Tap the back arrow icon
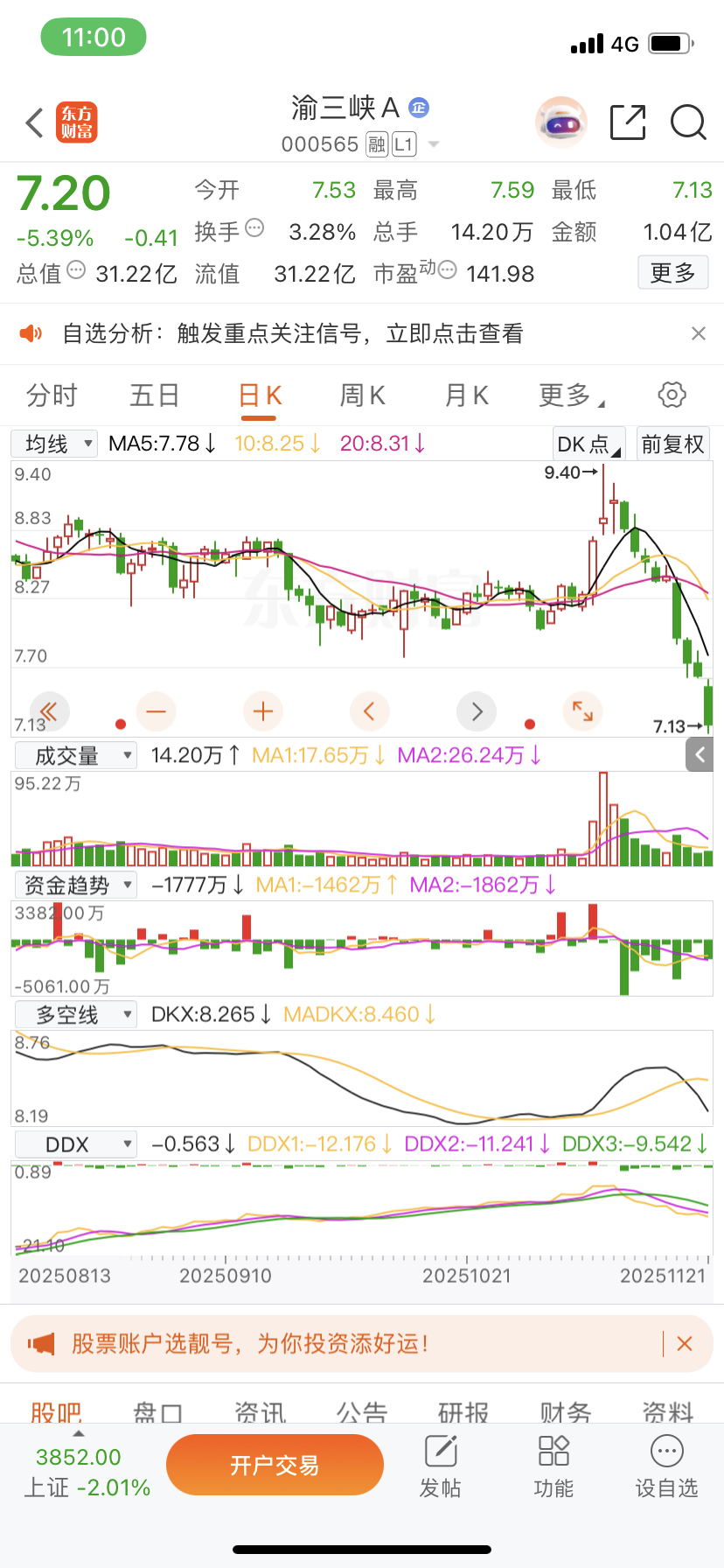Viewport: 724px width, 1568px height. pyautogui.click(x=34, y=123)
